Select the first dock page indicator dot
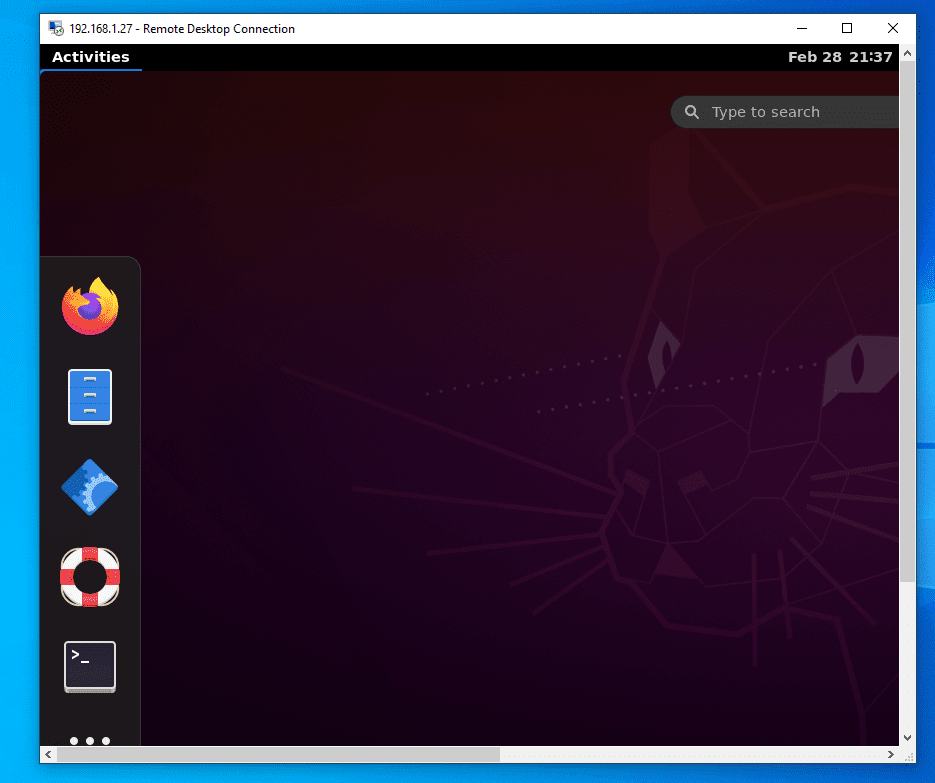 click(73, 741)
